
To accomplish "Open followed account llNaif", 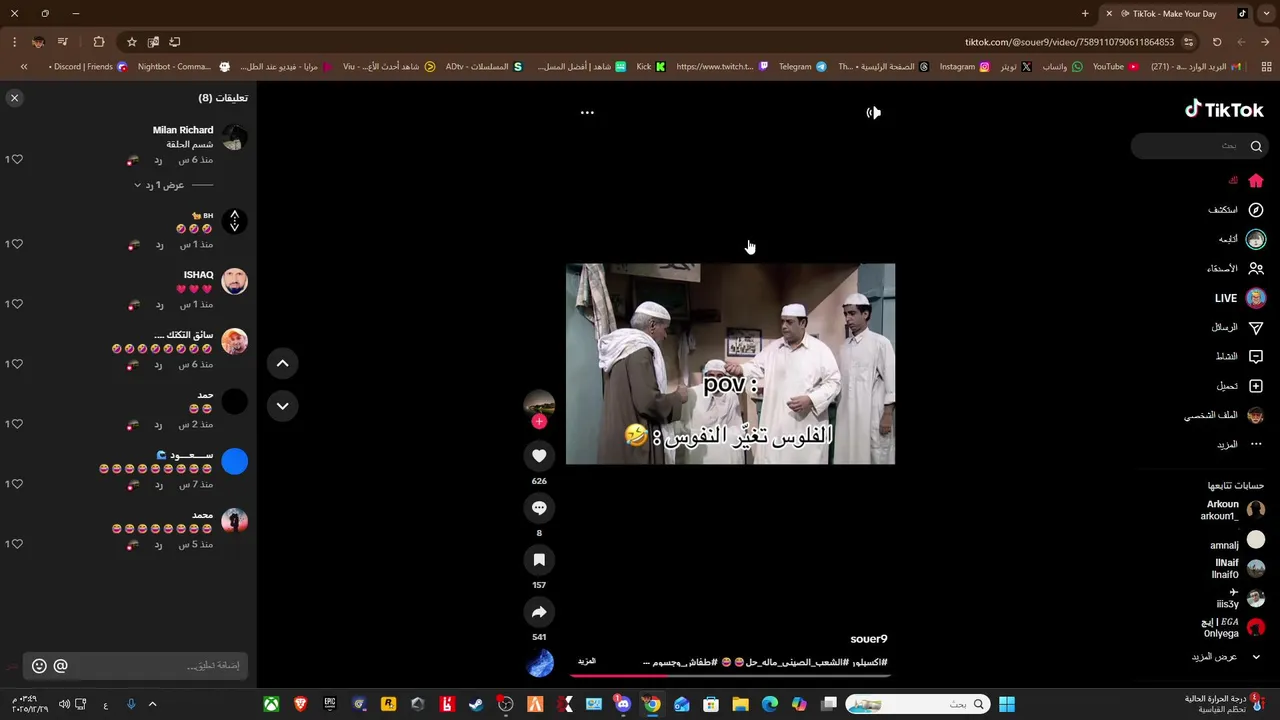I will pos(1238,569).
